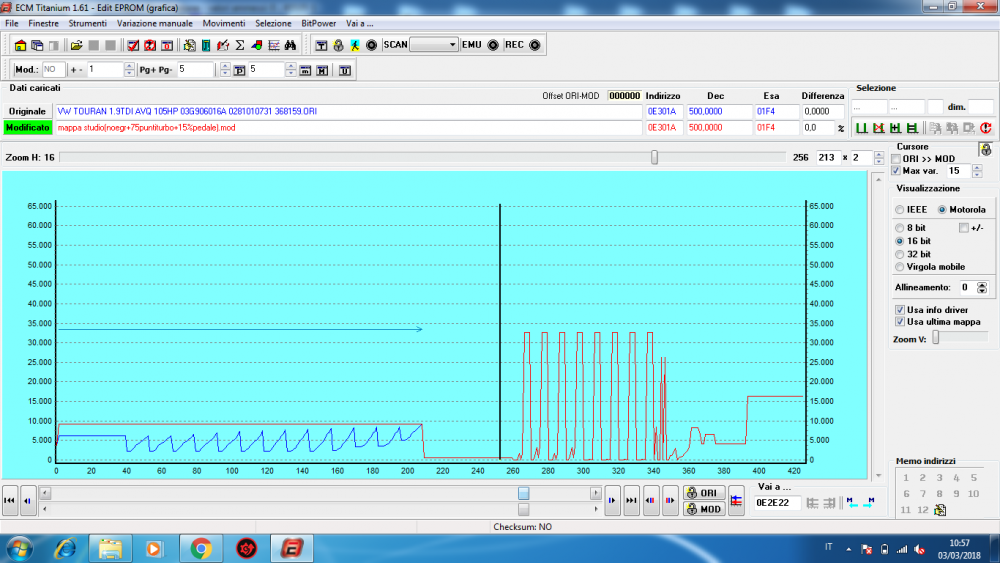Click the EMU round button
Screen dimensions: 1000x563
pos(493,45)
